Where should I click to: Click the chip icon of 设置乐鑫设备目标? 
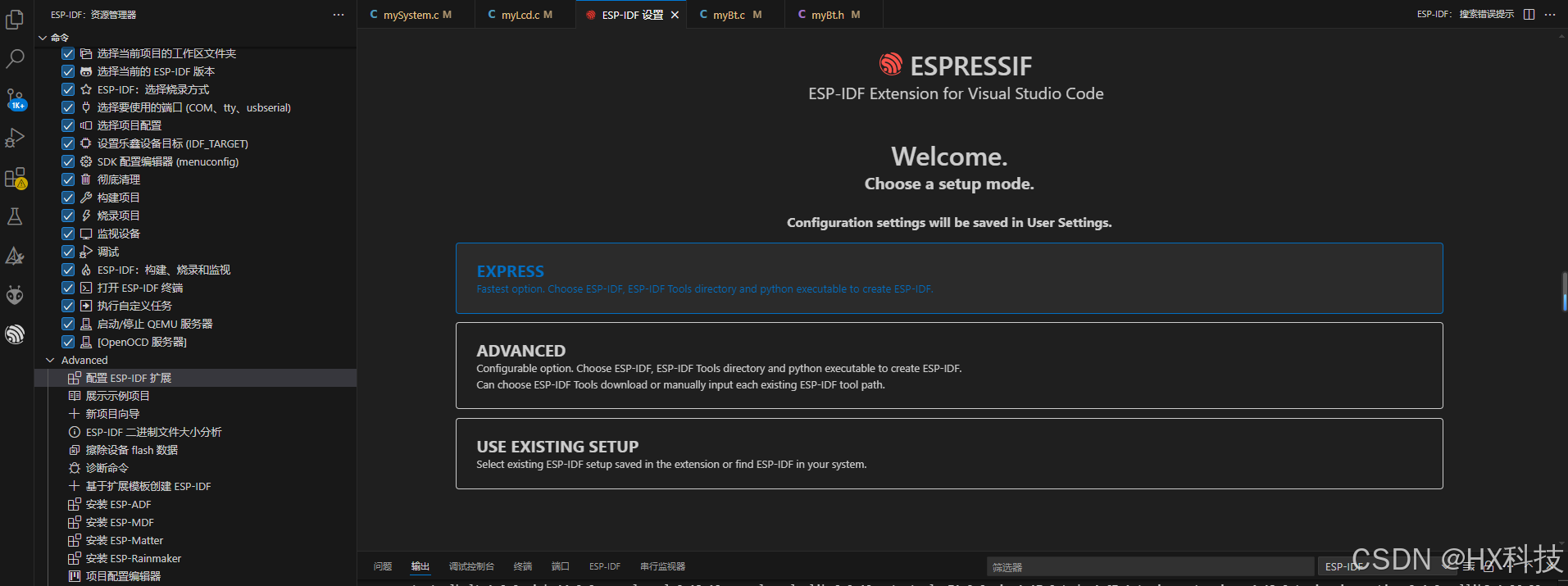click(x=86, y=143)
